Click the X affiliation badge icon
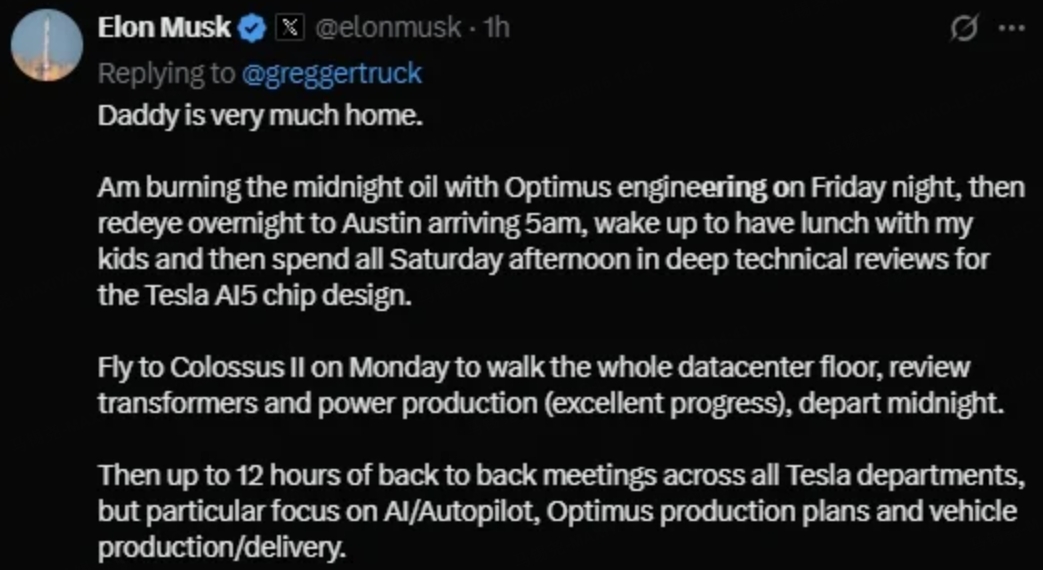The image size is (1043, 570). pyautogui.click(x=289, y=28)
